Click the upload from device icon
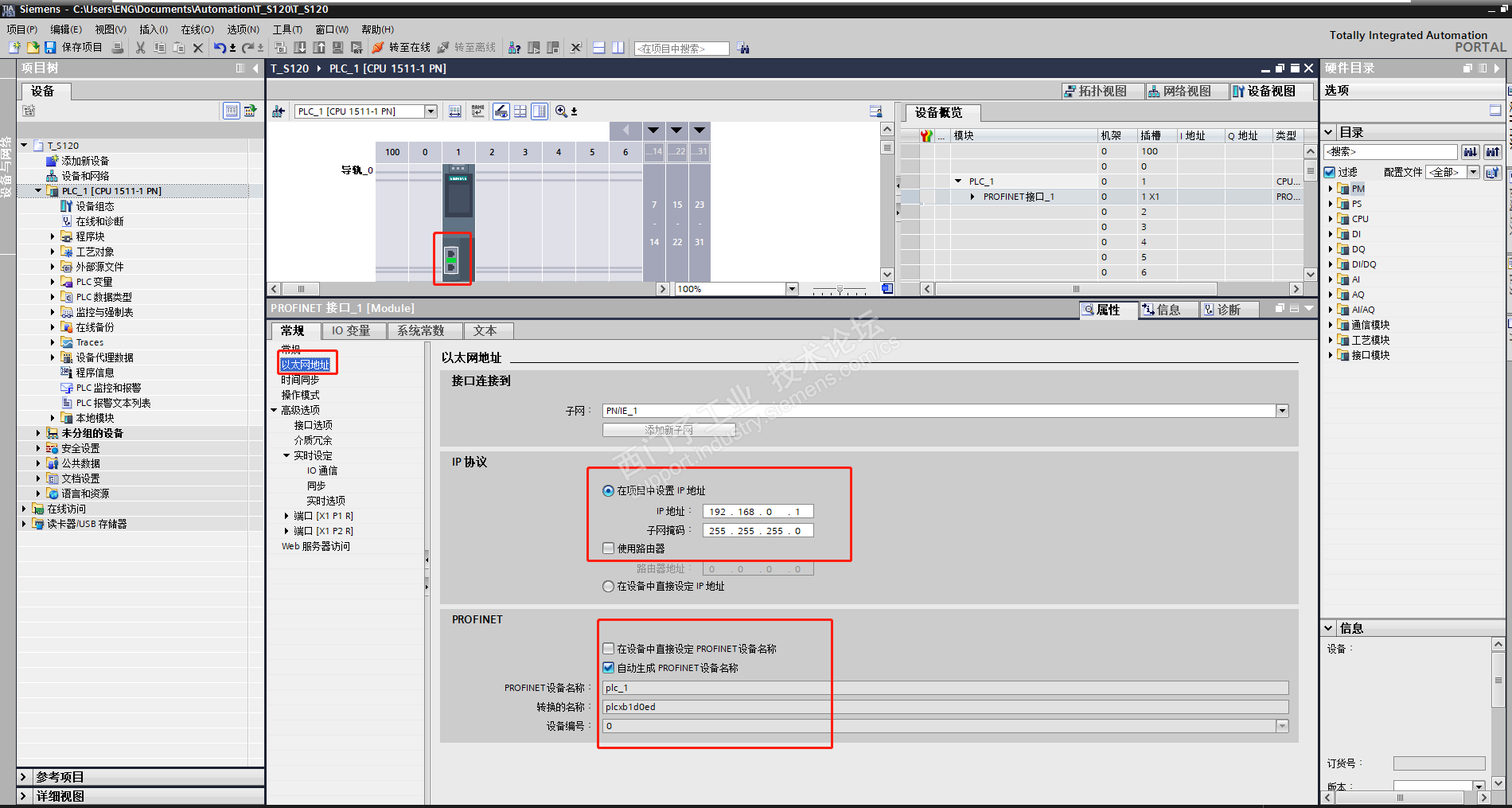 [x=319, y=48]
